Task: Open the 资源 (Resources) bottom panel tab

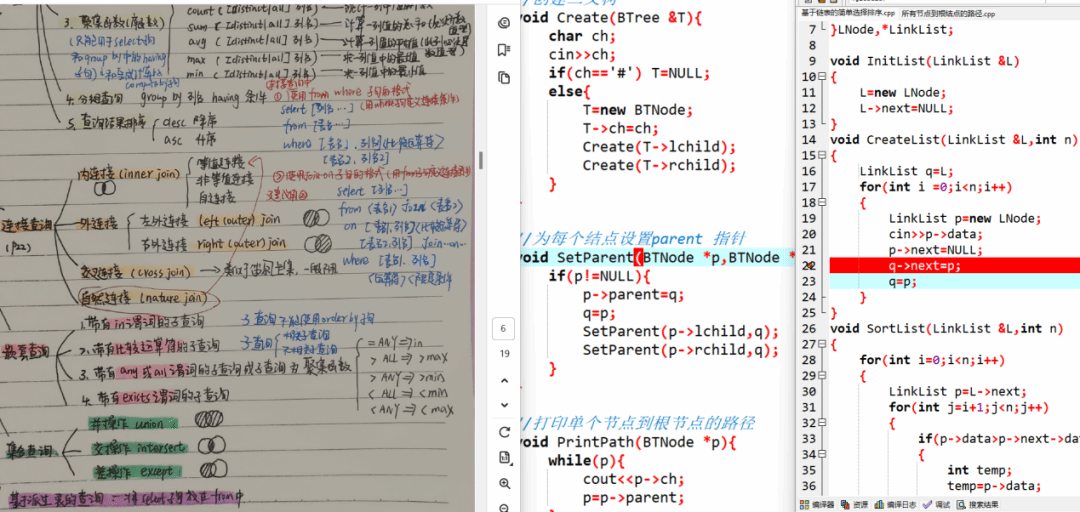Action: pos(855,504)
